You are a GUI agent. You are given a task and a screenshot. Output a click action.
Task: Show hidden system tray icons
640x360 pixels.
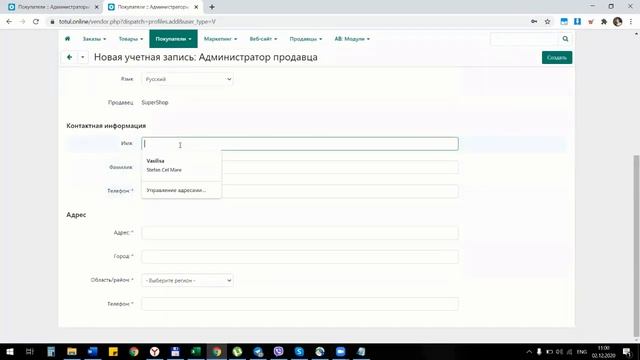pyautogui.click(x=529, y=351)
